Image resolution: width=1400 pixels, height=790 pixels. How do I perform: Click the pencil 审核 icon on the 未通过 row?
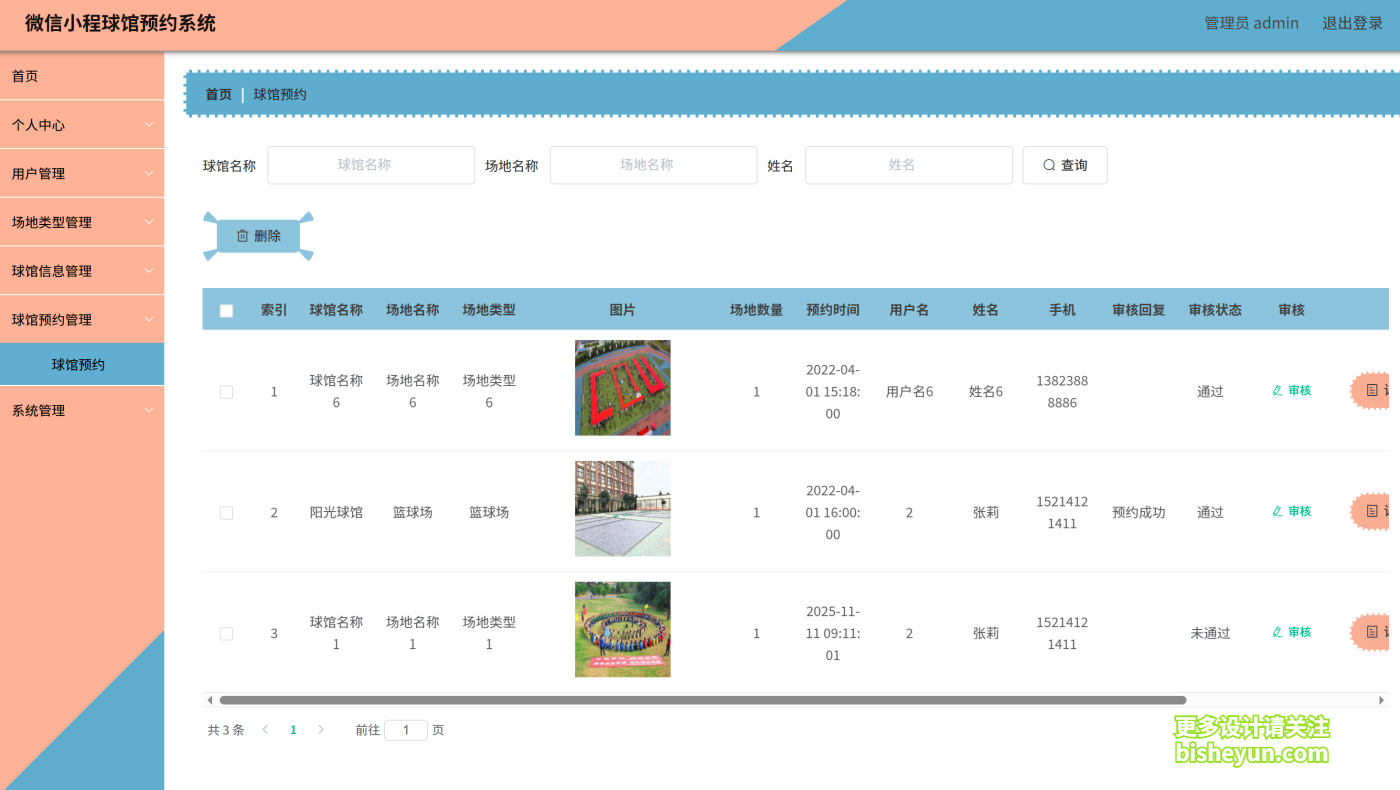[1277, 631]
